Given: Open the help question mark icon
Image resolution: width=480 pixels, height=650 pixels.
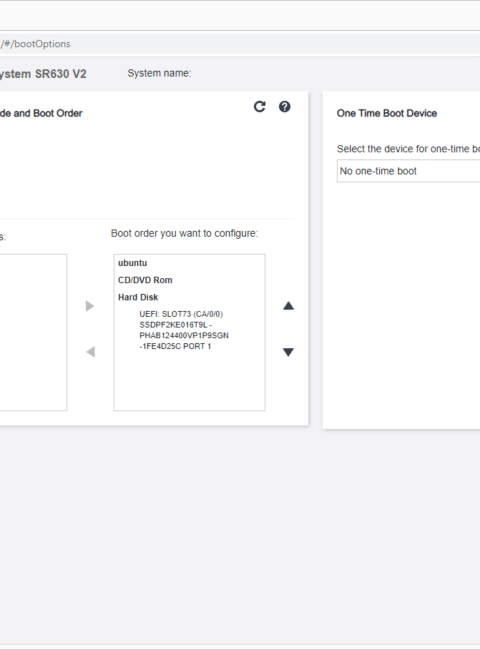Looking at the screenshot, I should (x=284, y=107).
